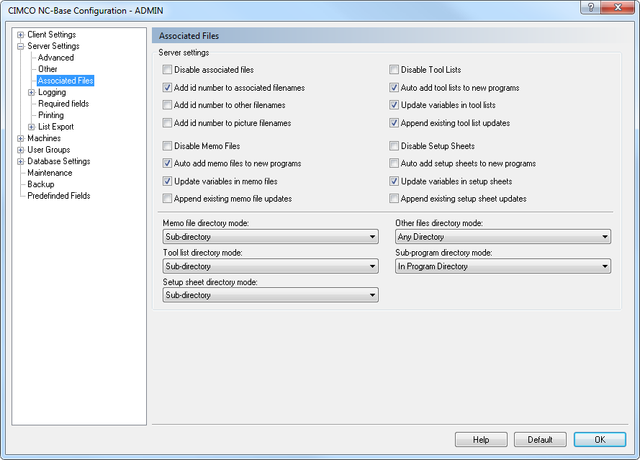Expand the Logging tree node
The height and width of the screenshot is (460, 640).
click(31, 92)
